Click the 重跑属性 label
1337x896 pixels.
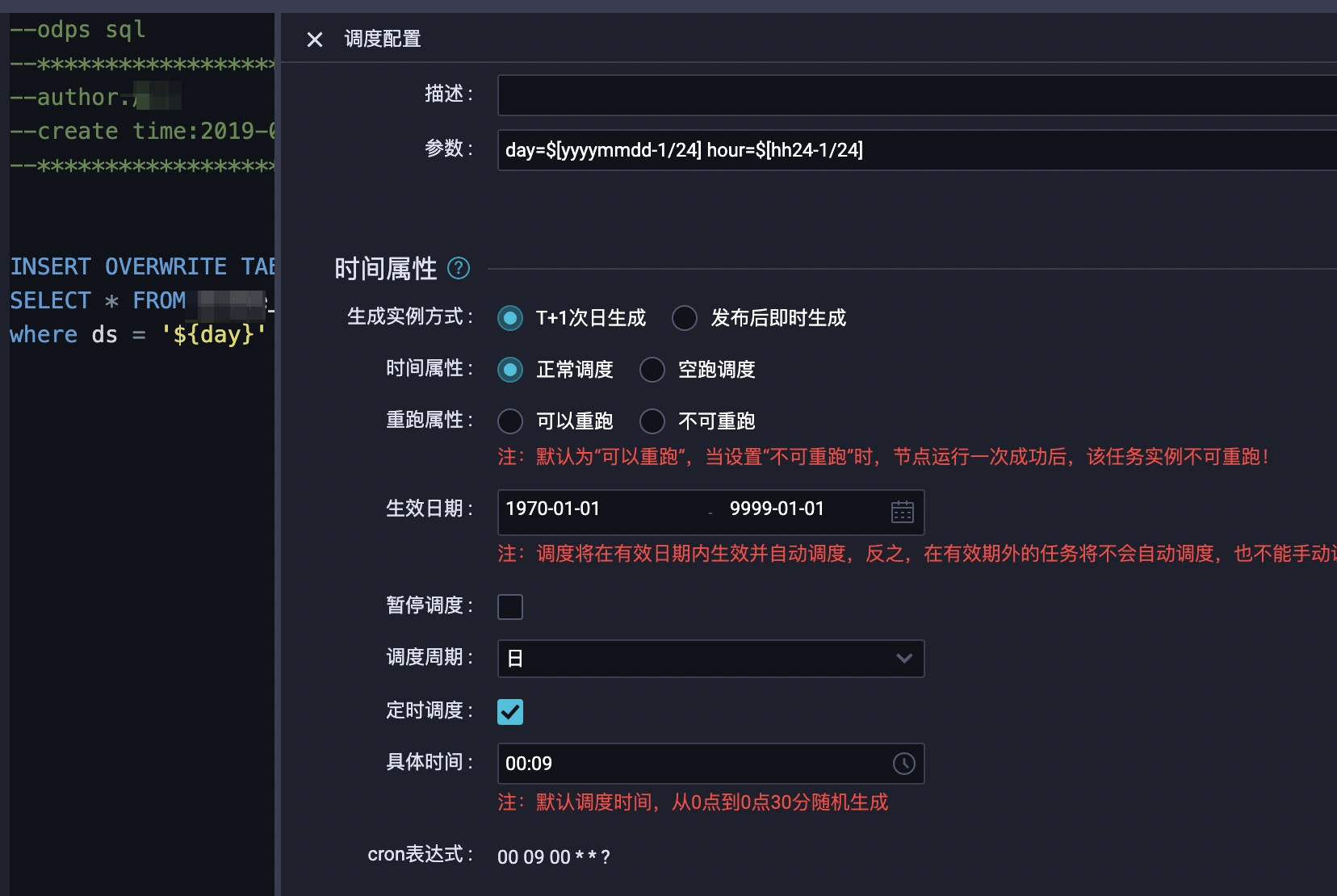coord(430,420)
